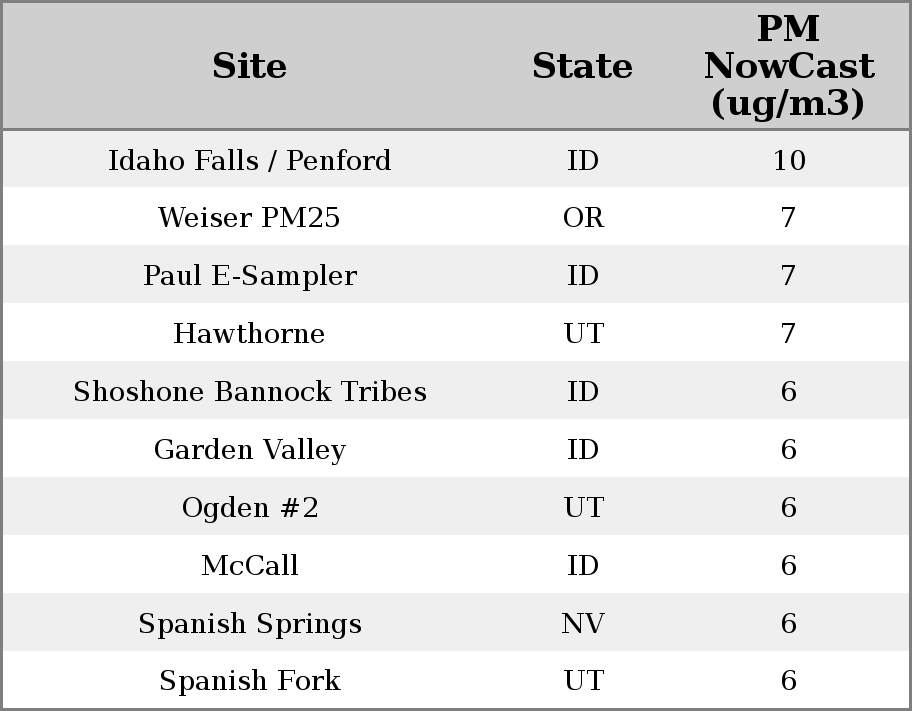Image resolution: width=912 pixels, height=711 pixels.
Task: Click the ID state cell for Garden Valley
Action: (583, 450)
